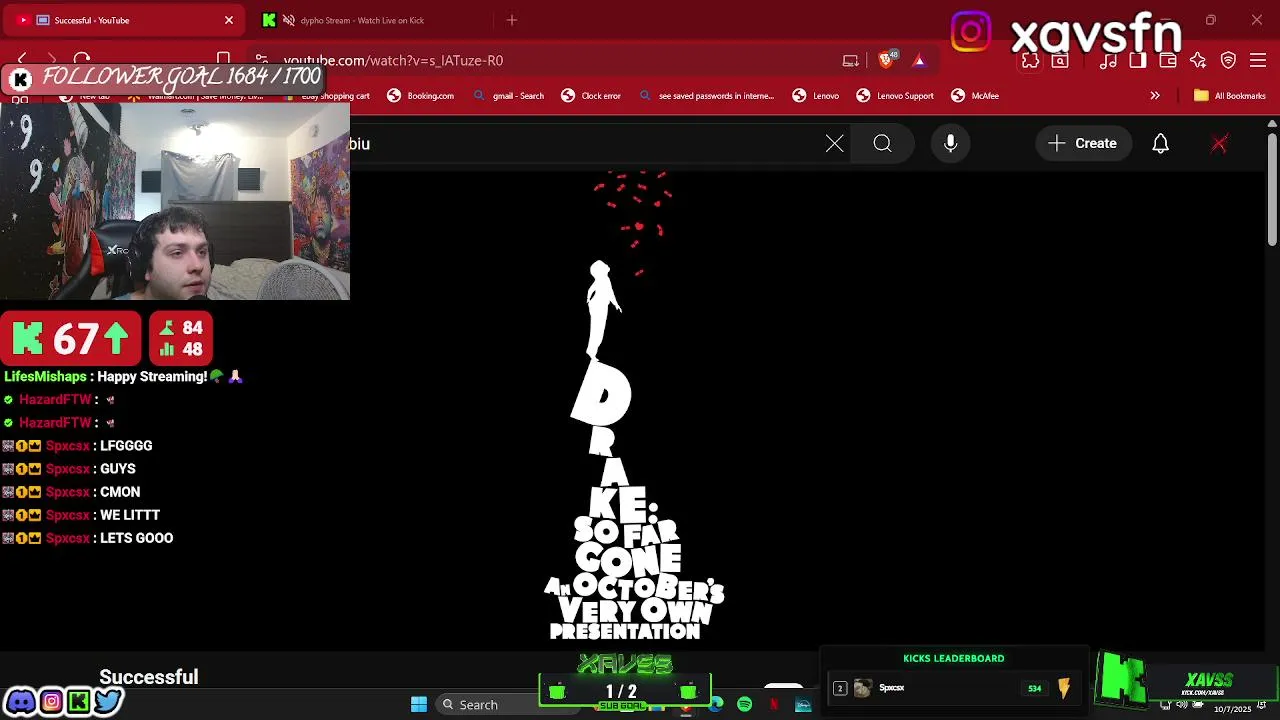
Task: Open Spotify from the taskbar
Action: [x=744, y=705]
